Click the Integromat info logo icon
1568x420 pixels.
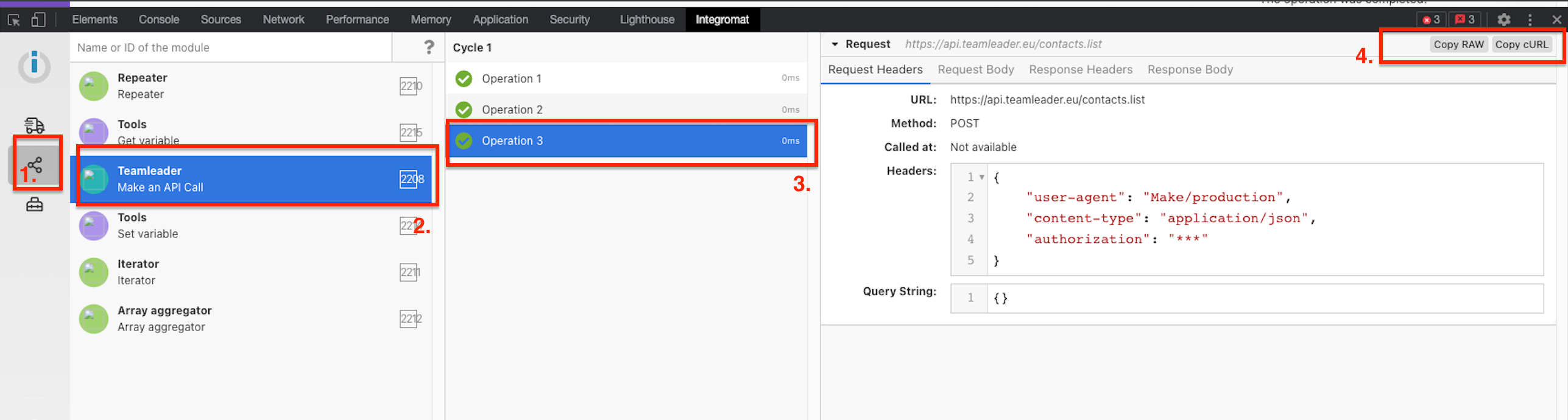[34, 66]
